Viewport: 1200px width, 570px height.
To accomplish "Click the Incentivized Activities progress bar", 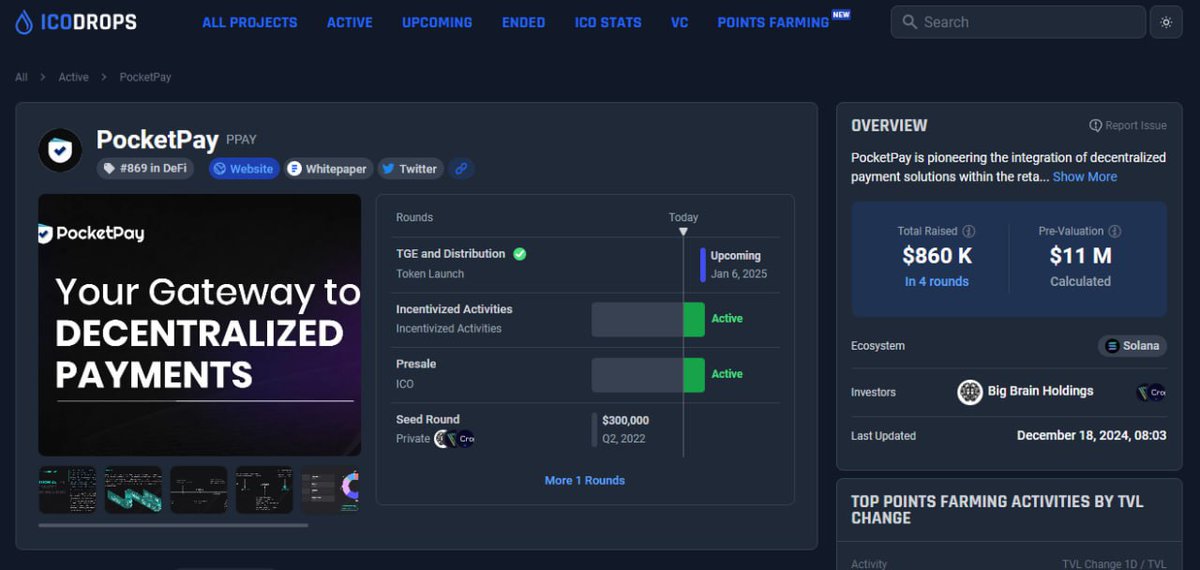I will [x=648, y=320].
